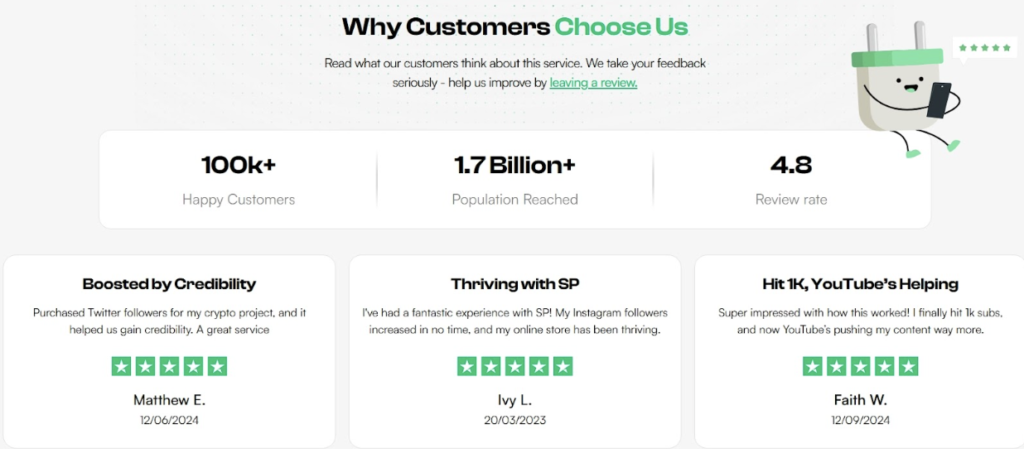Click first star of Ivy L.'s rating
This screenshot has height=449, width=1024.
click(x=467, y=366)
